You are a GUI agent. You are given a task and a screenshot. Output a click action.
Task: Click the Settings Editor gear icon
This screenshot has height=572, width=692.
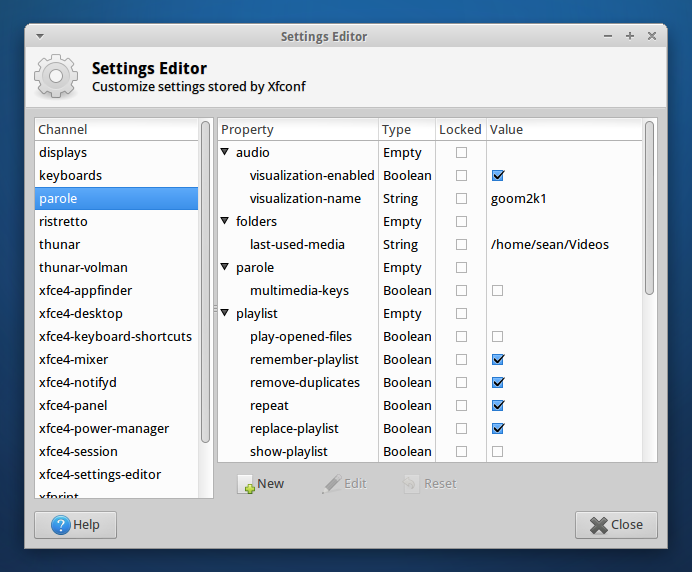point(56,76)
